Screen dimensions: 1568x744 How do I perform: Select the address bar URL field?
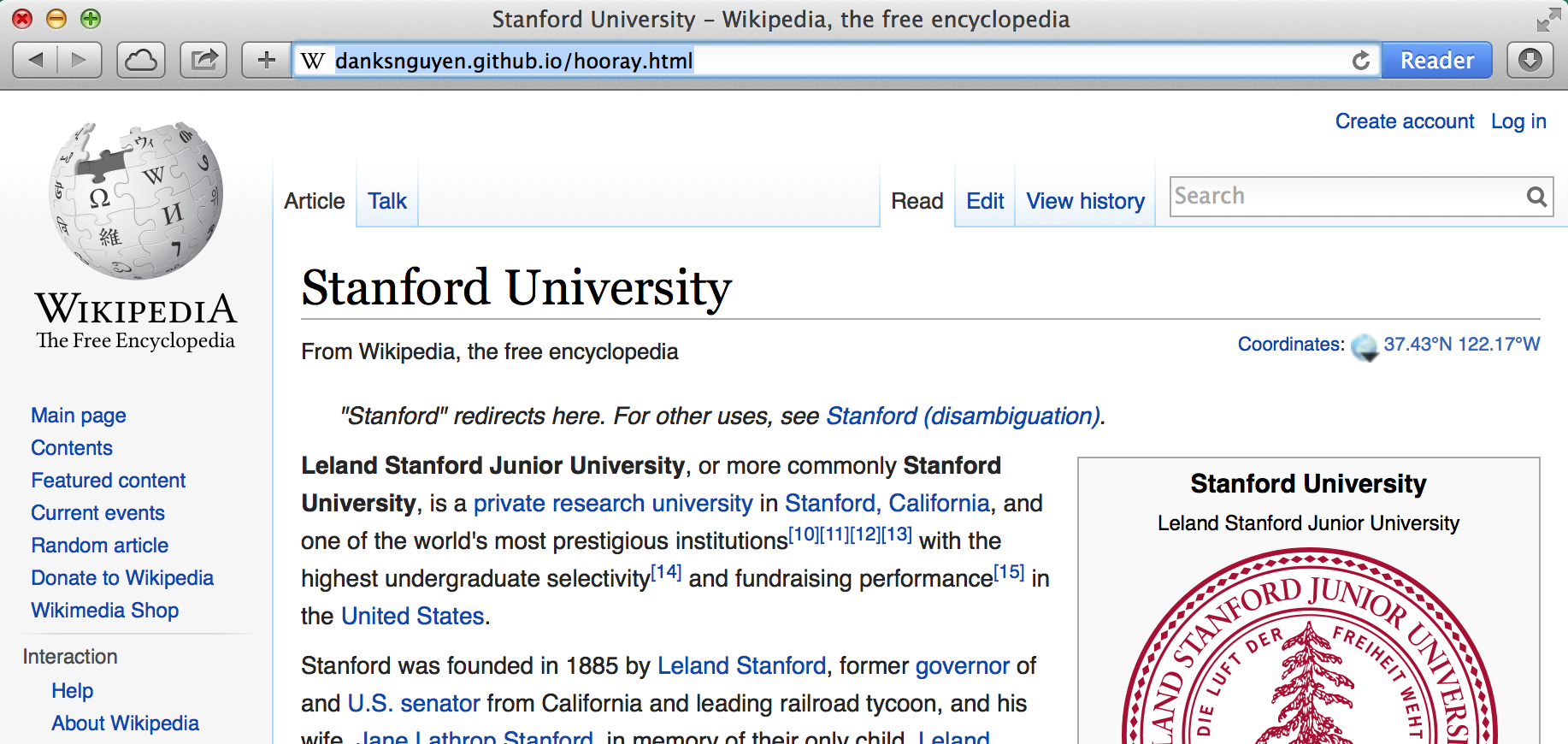click(838, 61)
